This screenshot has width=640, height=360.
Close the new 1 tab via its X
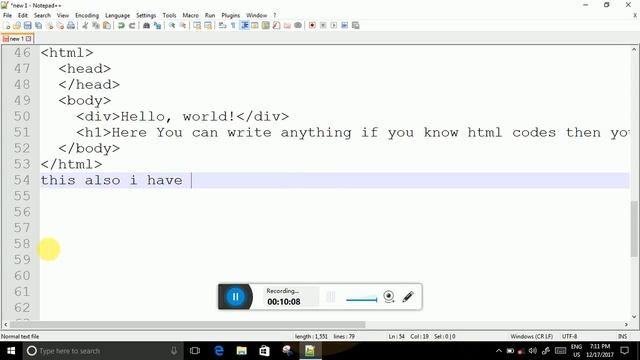(x=29, y=39)
